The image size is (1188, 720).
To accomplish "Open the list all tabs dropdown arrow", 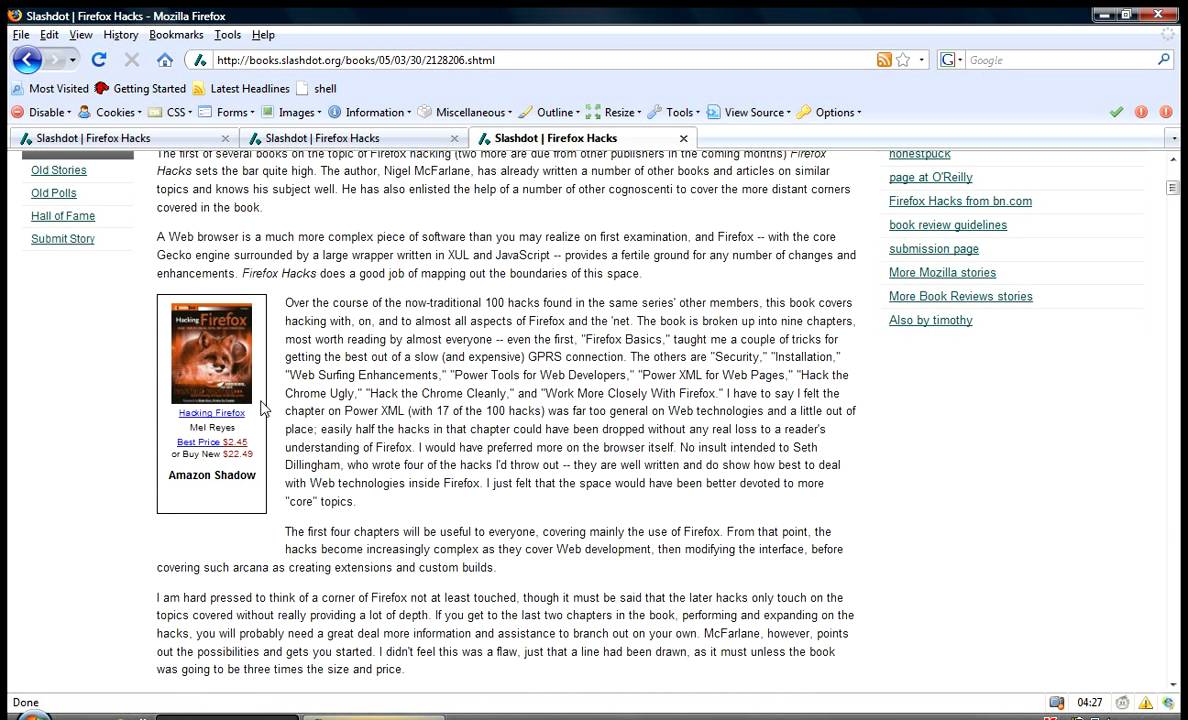I will [1174, 139].
